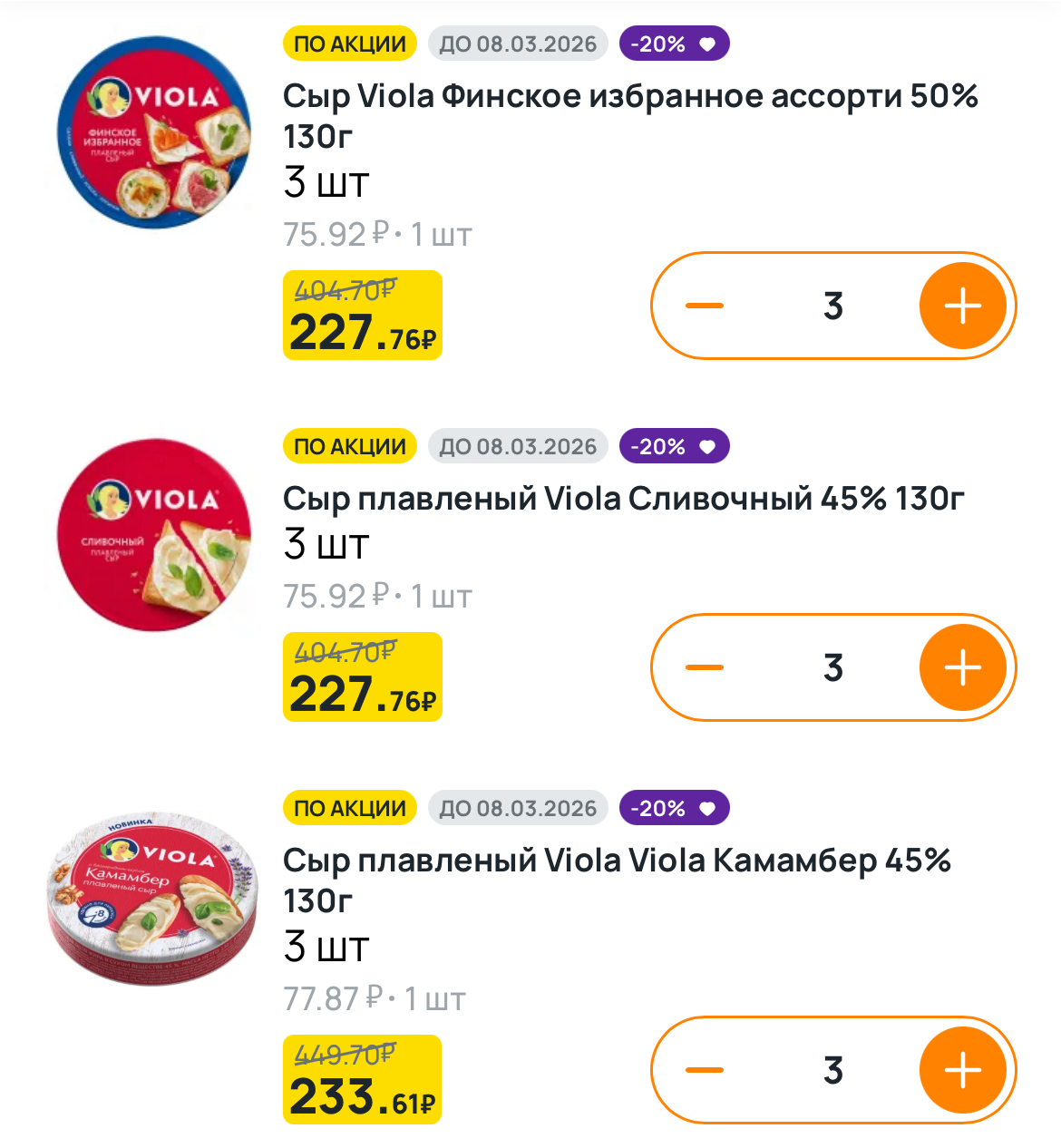Tap -20% heart badge on Финское избранное
The width and height of the screenshot is (1061, 1148).
(674, 44)
